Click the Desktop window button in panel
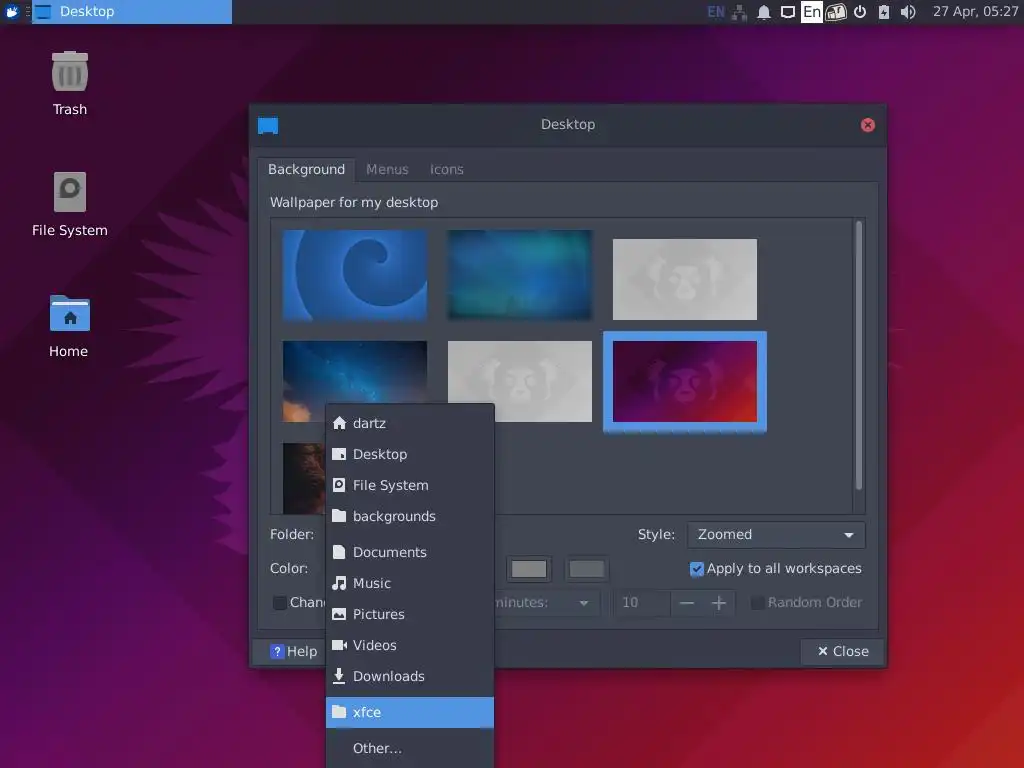 pyautogui.click(x=132, y=12)
